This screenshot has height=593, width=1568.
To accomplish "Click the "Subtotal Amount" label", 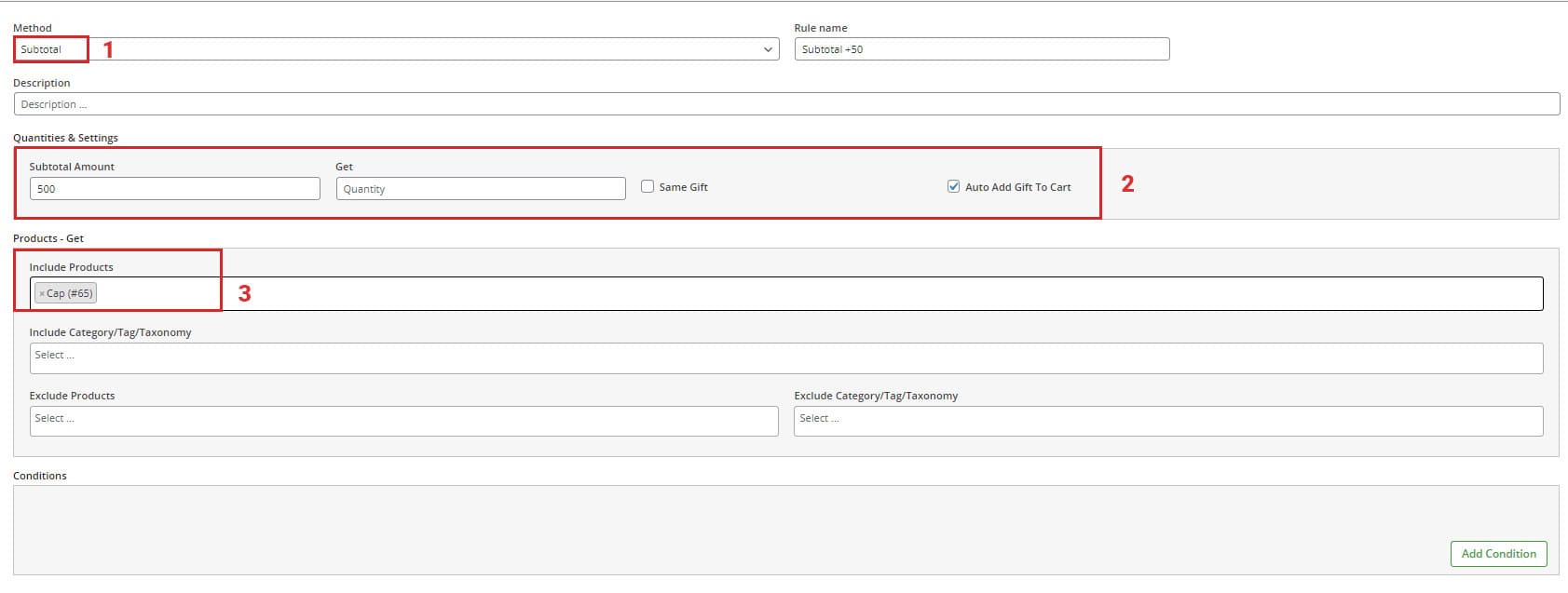I will 72,167.
